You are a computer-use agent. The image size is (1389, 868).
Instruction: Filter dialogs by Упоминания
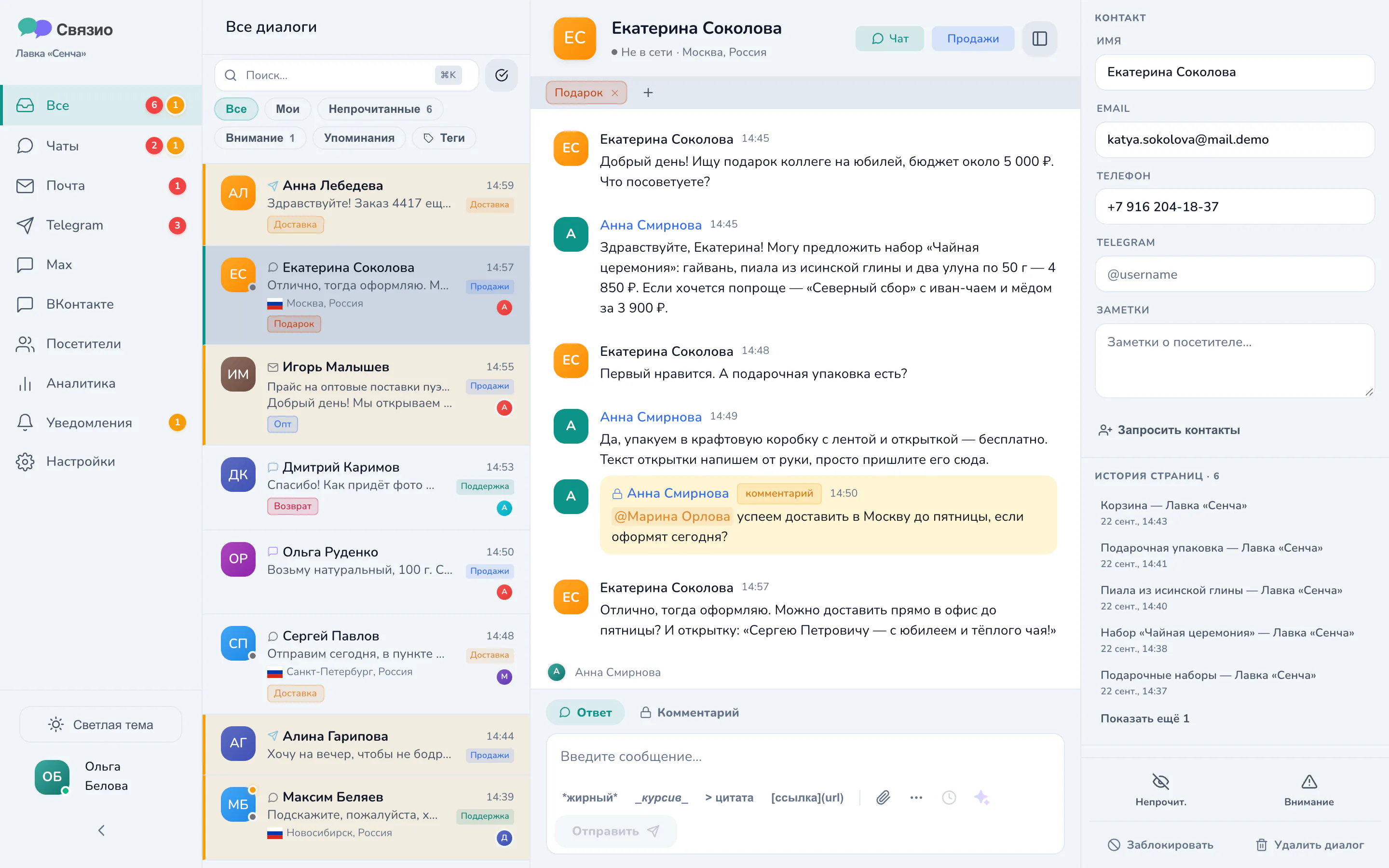click(x=359, y=138)
